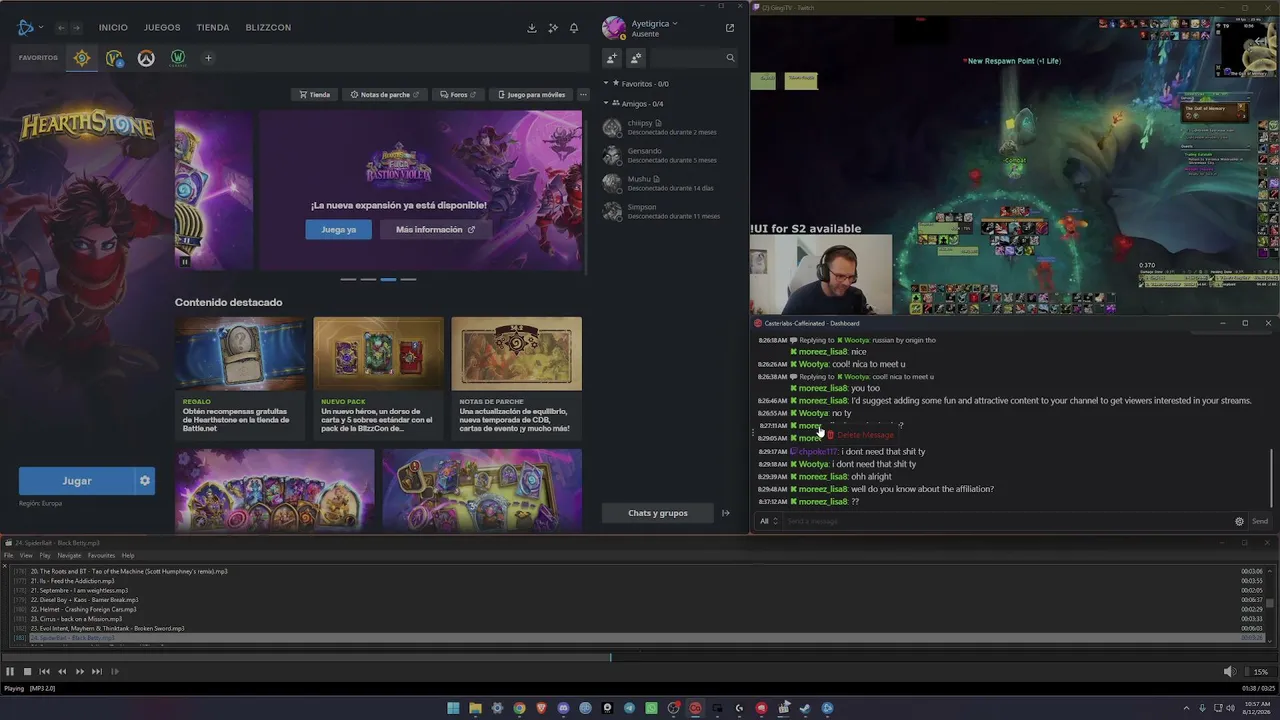Open the Foros link
The height and width of the screenshot is (720, 1280).
pos(458,95)
